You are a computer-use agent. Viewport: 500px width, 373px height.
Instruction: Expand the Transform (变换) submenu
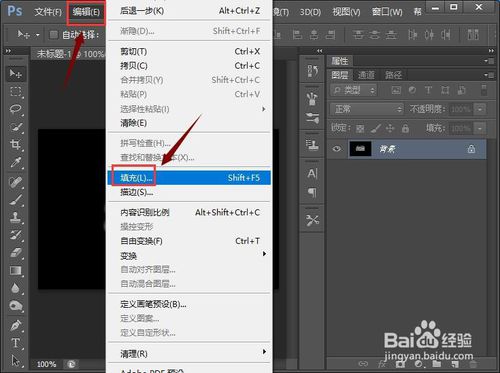264,254
